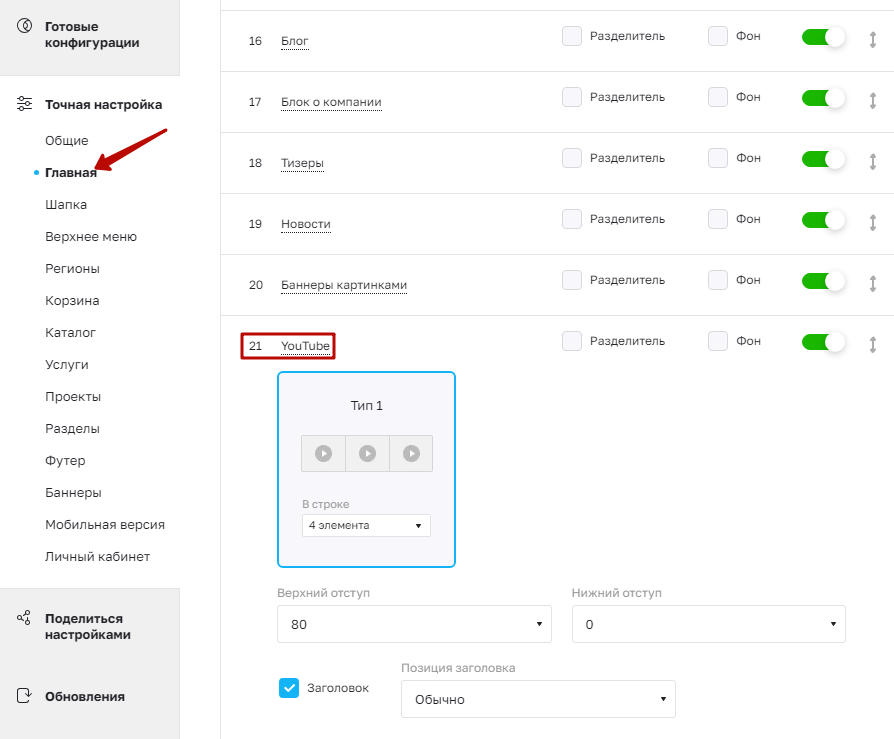Image resolution: width=894 pixels, height=739 pixels.
Task: Click the Обновления icon in sidebar
Action: point(24,696)
